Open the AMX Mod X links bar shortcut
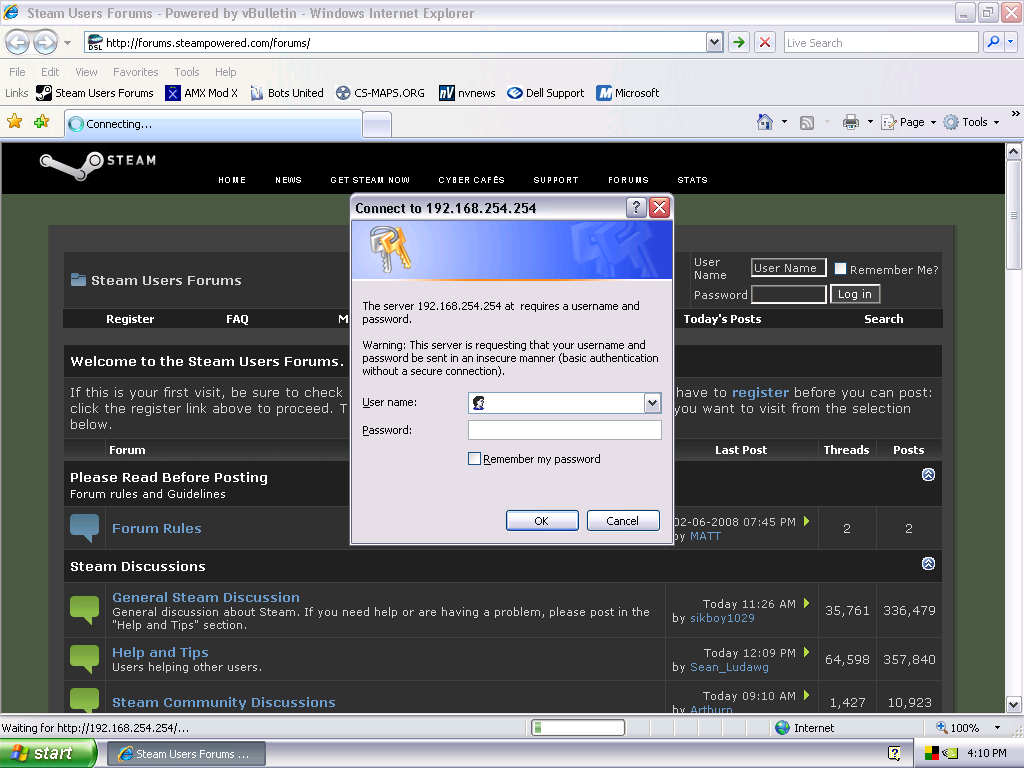The image size is (1024, 768). tap(201, 93)
